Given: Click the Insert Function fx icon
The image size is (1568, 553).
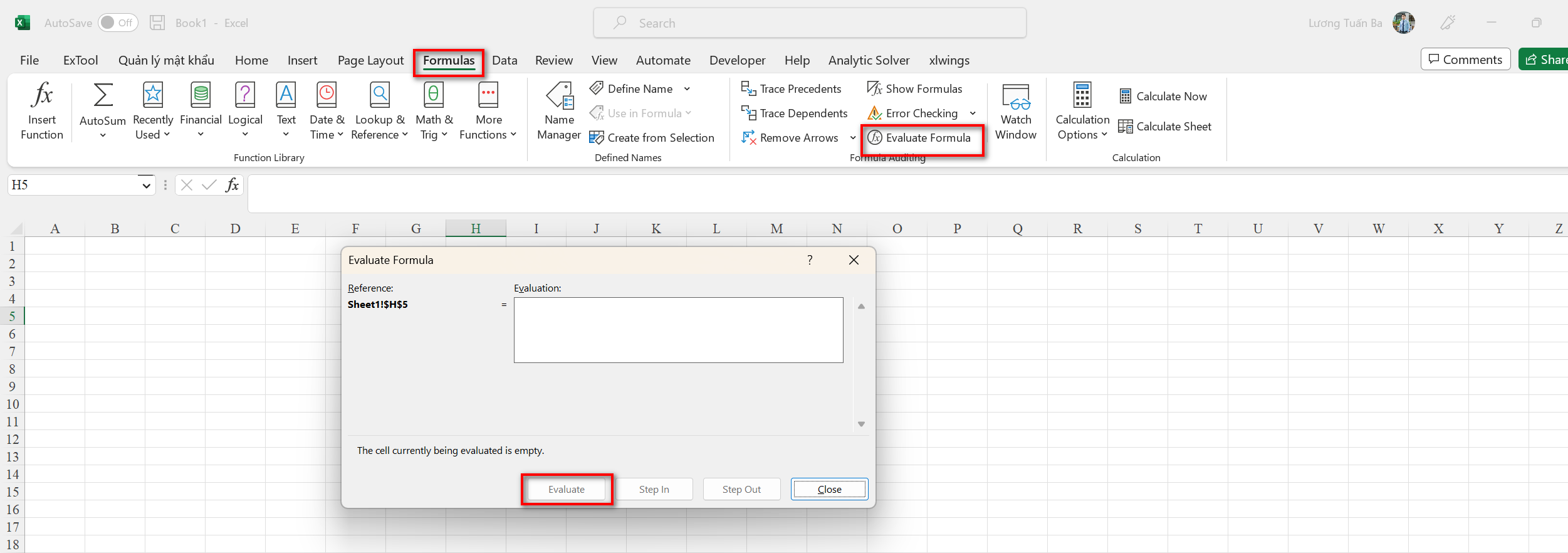Looking at the screenshot, I should 42,95.
